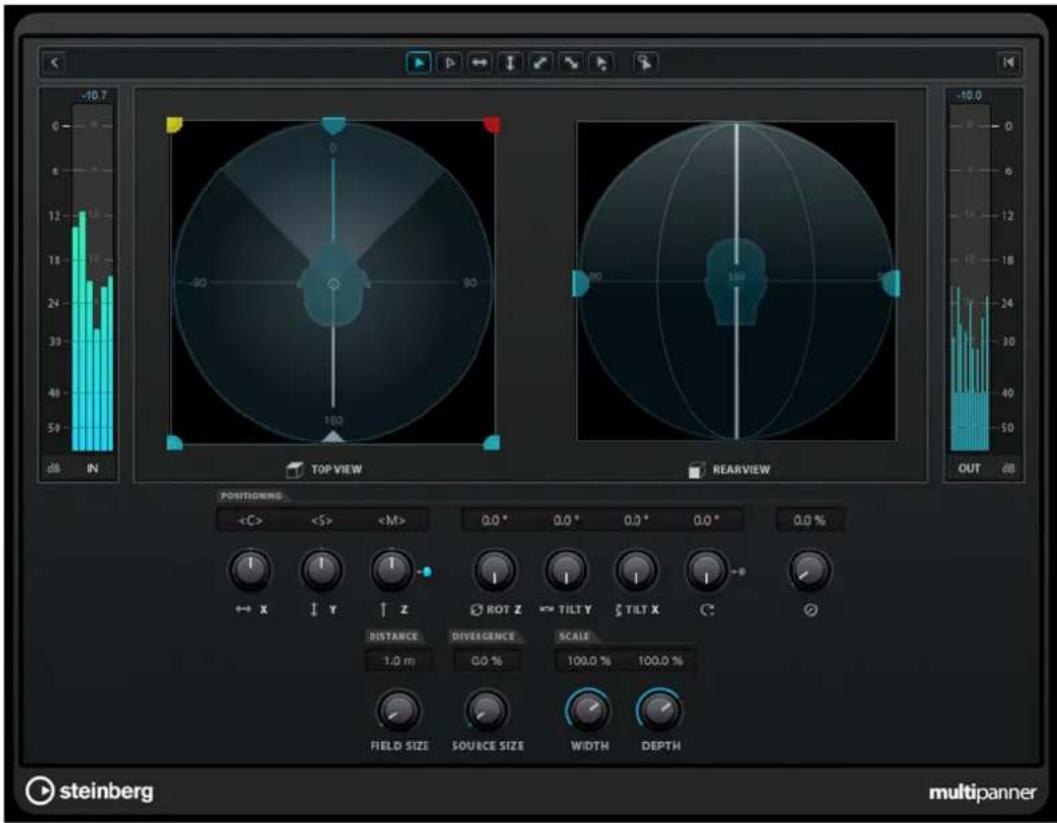1057x823 pixels.
Task: Click the knob under 0.0 % field
Action: point(810,570)
